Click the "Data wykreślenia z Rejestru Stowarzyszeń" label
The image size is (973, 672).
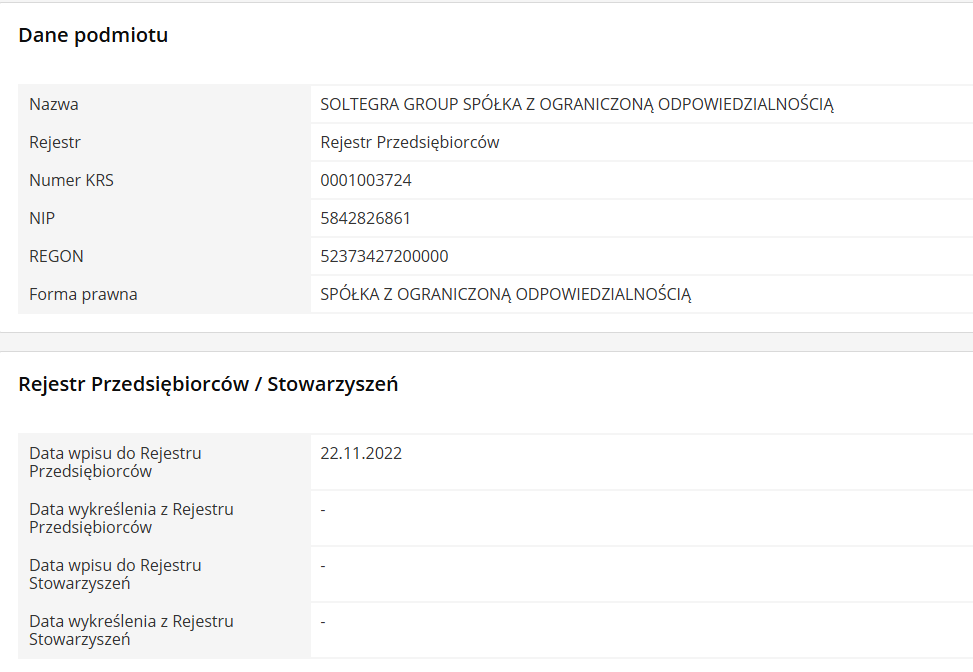131,630
